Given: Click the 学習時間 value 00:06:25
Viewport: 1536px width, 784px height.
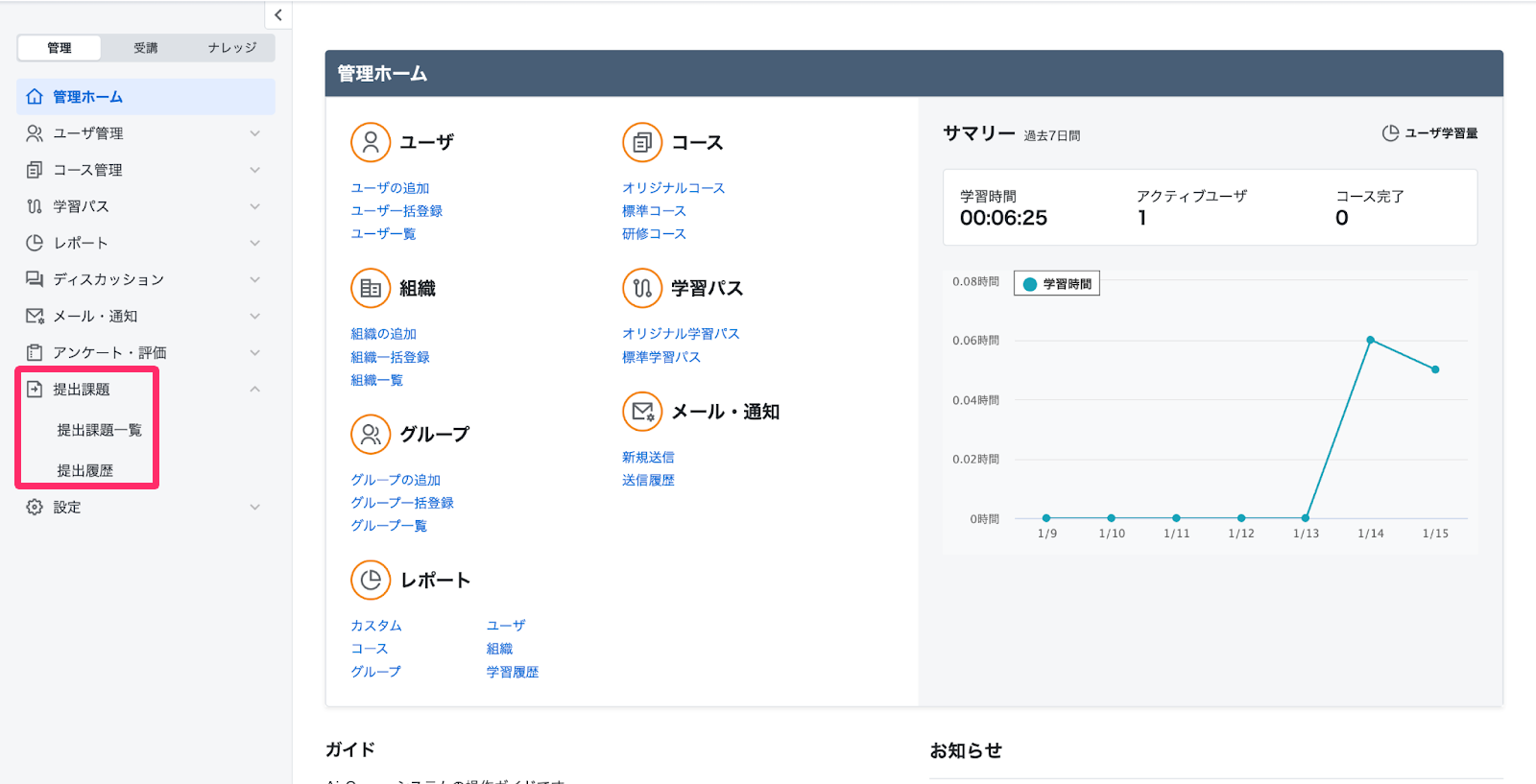Looking at the screenshot, I should tap(1003, 218).
